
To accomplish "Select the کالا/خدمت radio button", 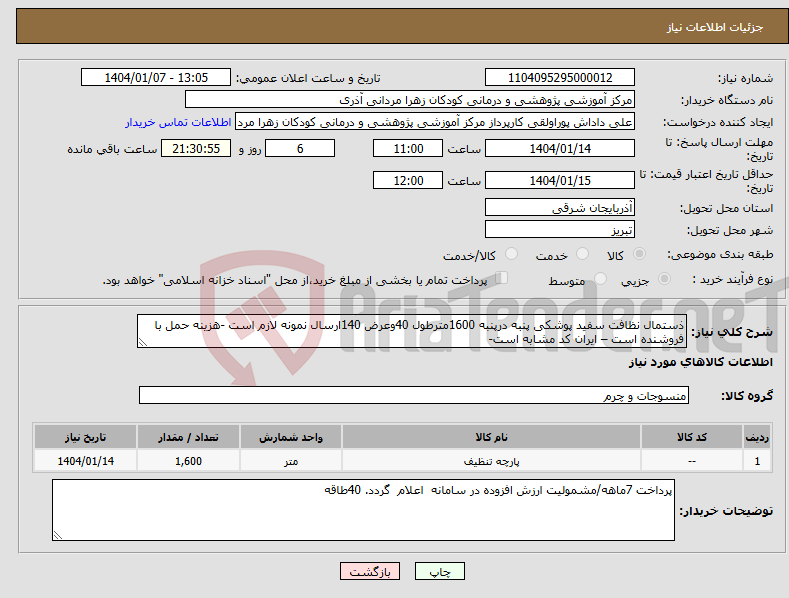I will (x=511, y=254).
